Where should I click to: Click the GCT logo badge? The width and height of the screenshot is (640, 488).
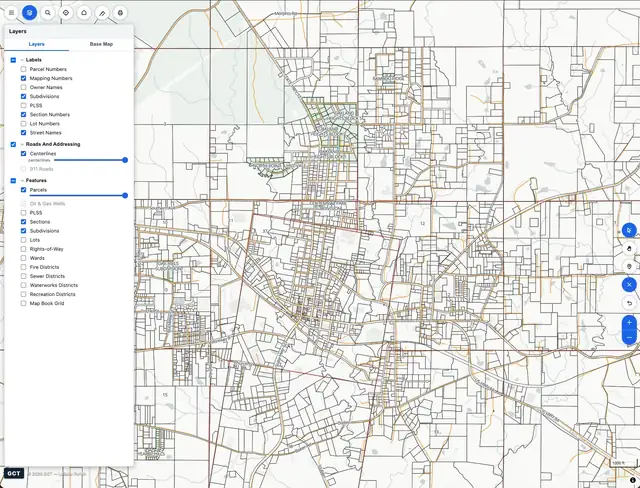point(14,473)
